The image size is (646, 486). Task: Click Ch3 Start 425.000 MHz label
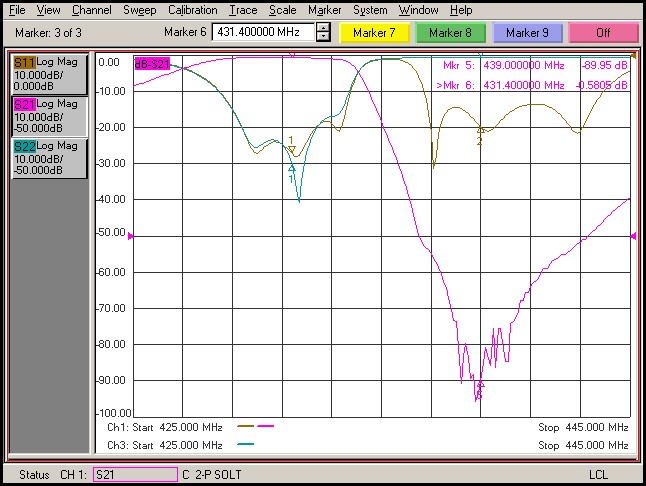click(165, 445)
